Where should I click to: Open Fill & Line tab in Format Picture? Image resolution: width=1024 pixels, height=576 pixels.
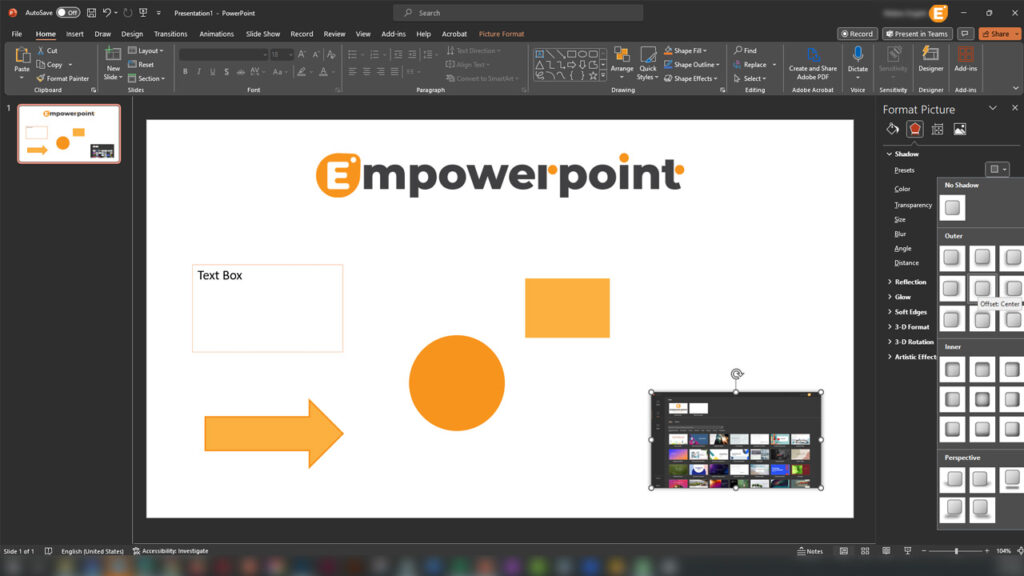click(x=892, y=129)
